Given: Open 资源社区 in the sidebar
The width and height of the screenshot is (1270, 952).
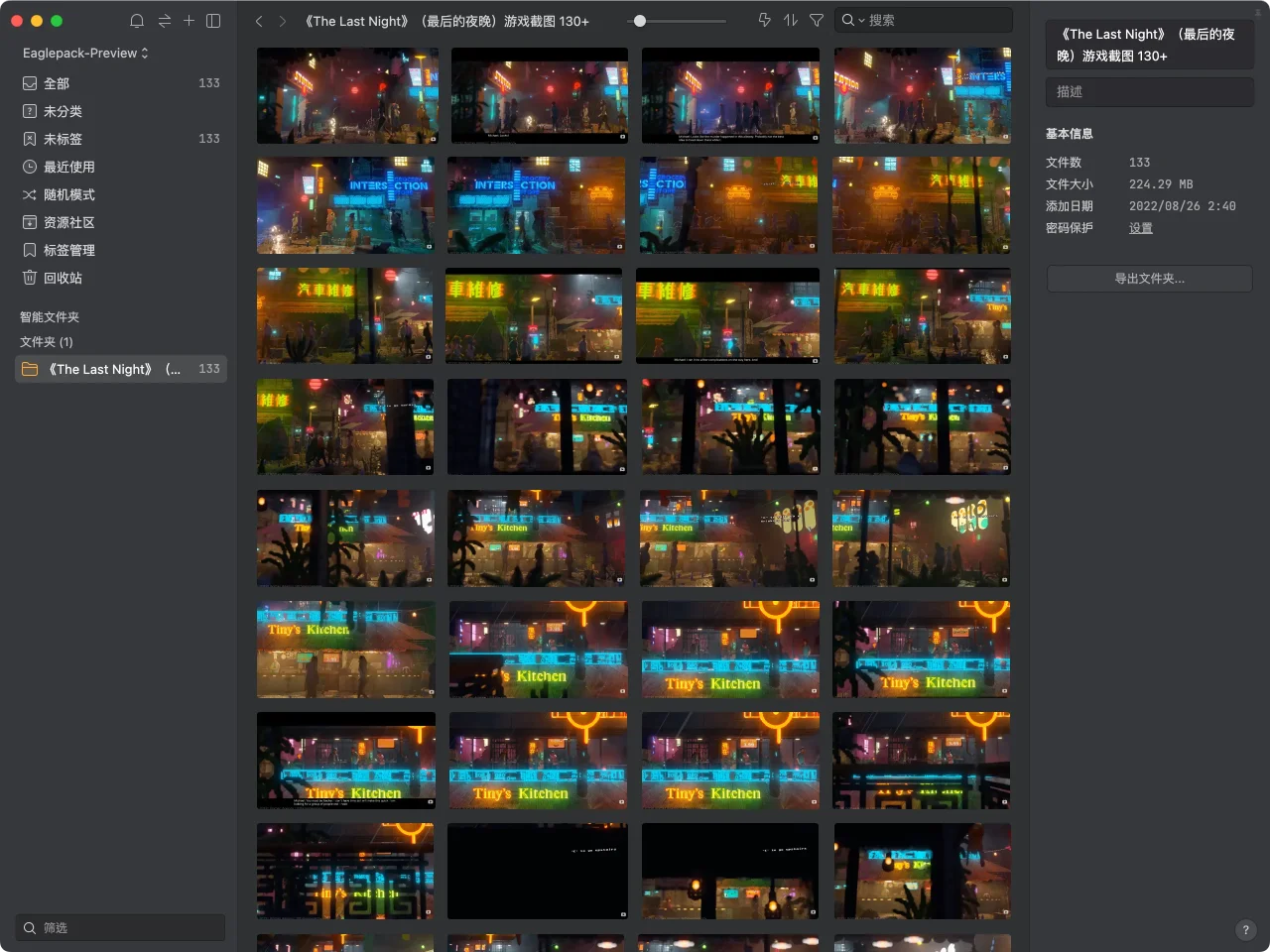Looking at the screenshot, I should [121, 222].
